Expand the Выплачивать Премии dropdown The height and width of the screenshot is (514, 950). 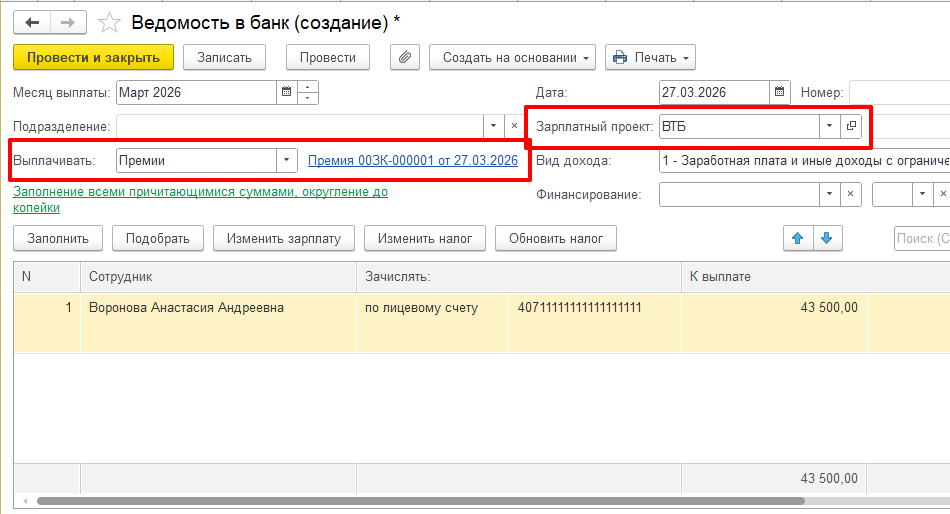[x=287, y=160]
